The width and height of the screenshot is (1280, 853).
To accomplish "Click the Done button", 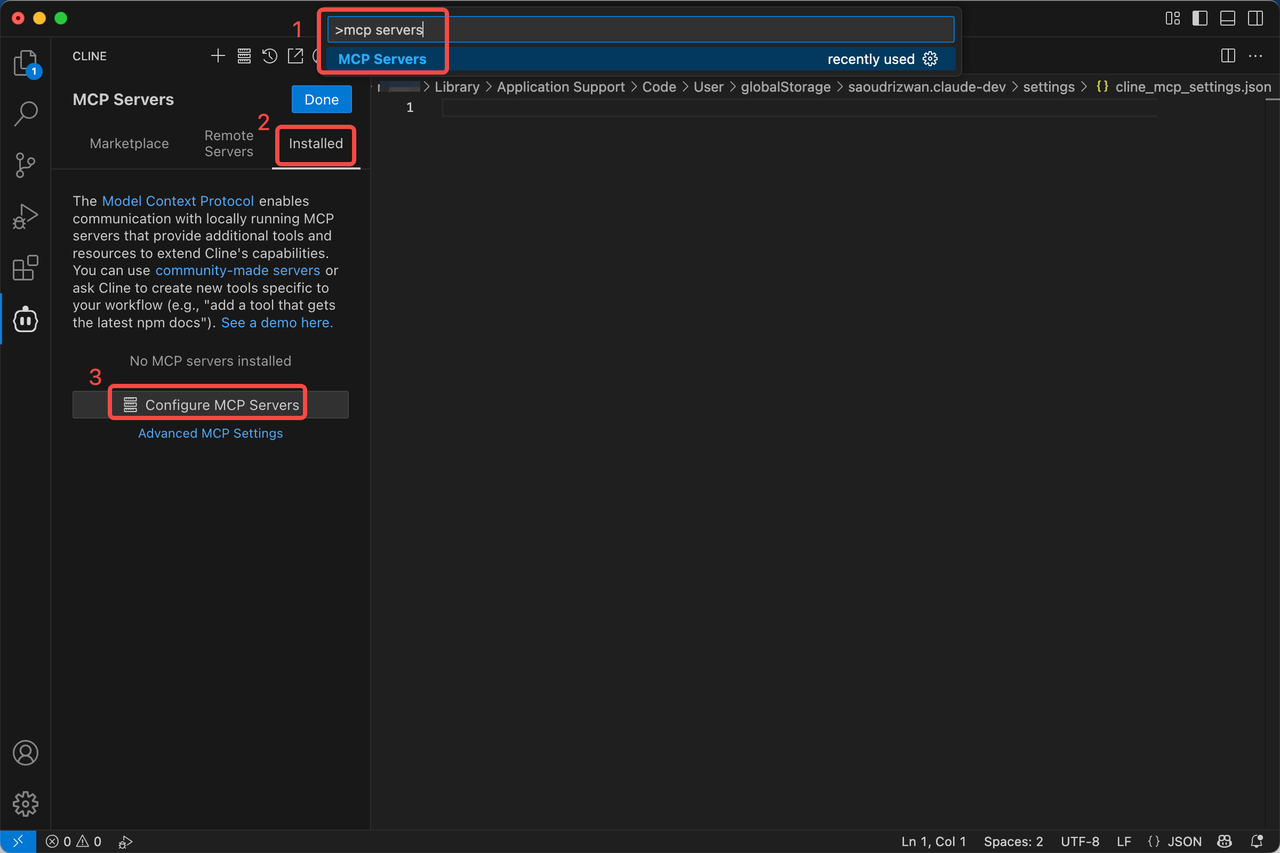I will pyautogui.click(x=322, y=99).
